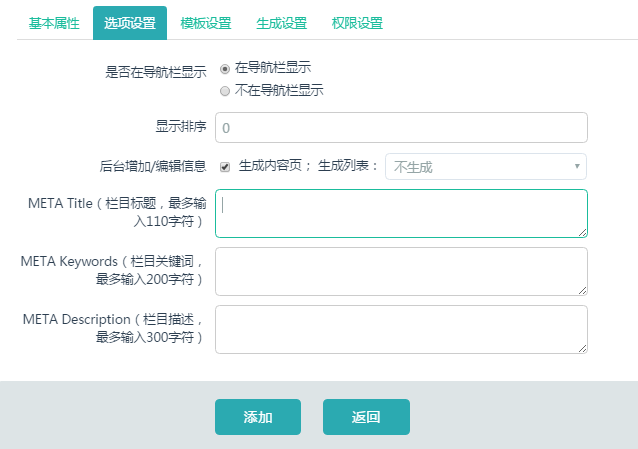Click the META Description textarea resize grip
638x449 pixels.
click(582, 348)
